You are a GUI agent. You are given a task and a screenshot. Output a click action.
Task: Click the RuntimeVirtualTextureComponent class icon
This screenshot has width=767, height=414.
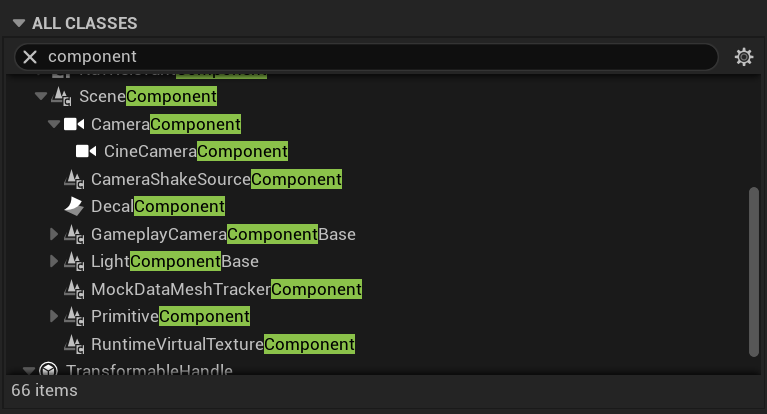tap(74, 345)
